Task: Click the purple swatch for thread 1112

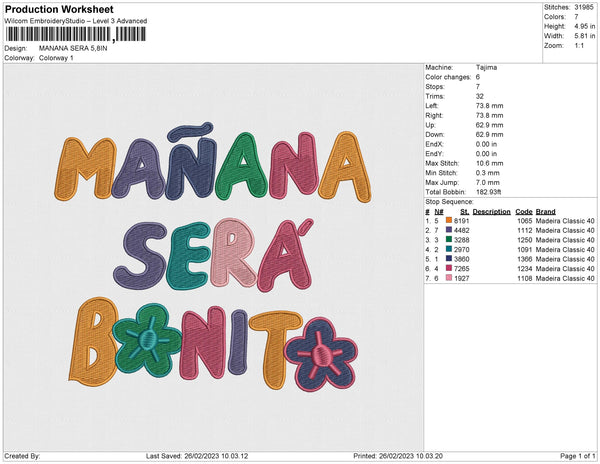Action: pos(449,230)
